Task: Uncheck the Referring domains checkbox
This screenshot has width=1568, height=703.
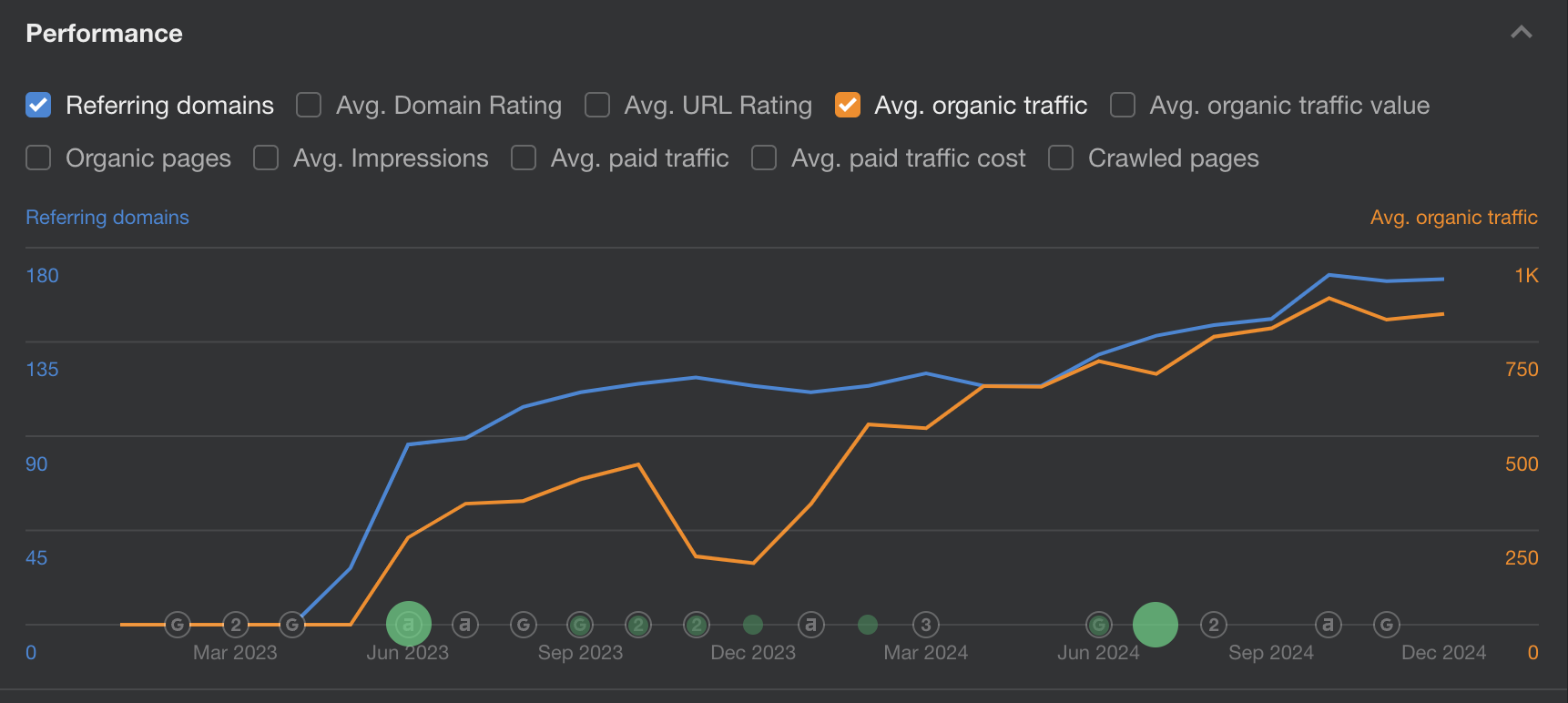Action: [x=38, y=106]
